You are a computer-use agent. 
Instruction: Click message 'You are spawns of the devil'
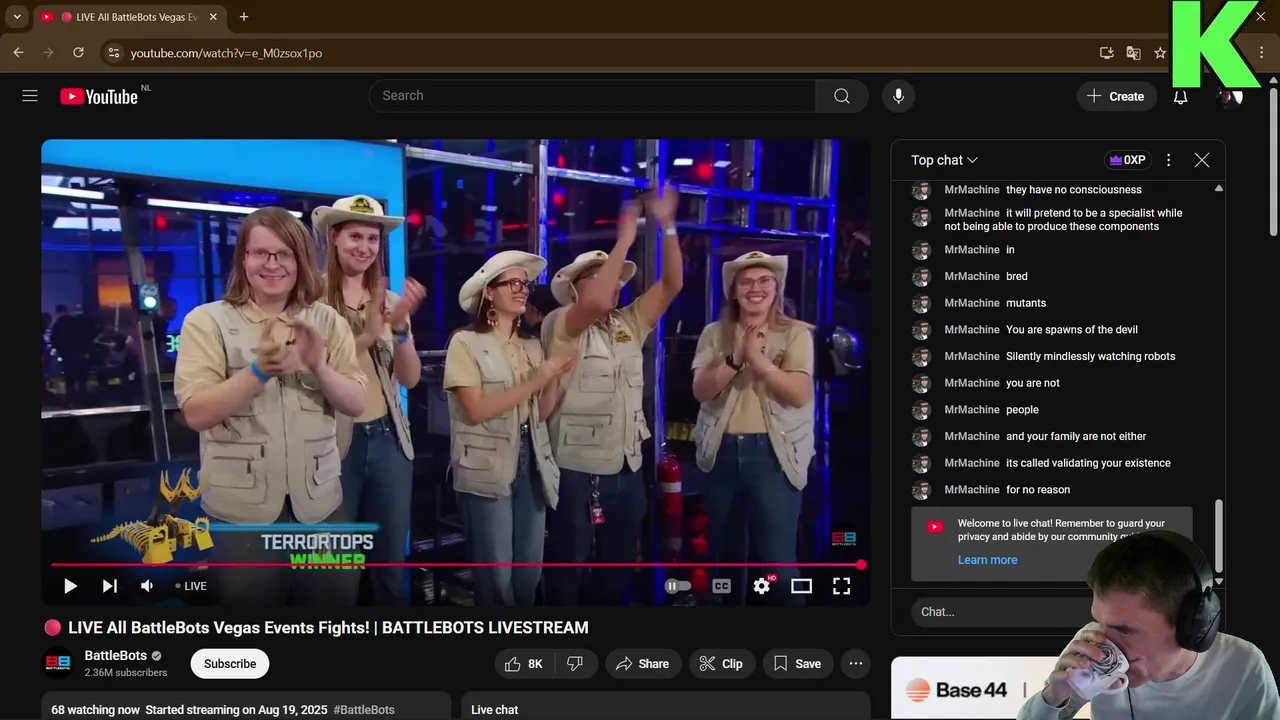pos(1071,330)
